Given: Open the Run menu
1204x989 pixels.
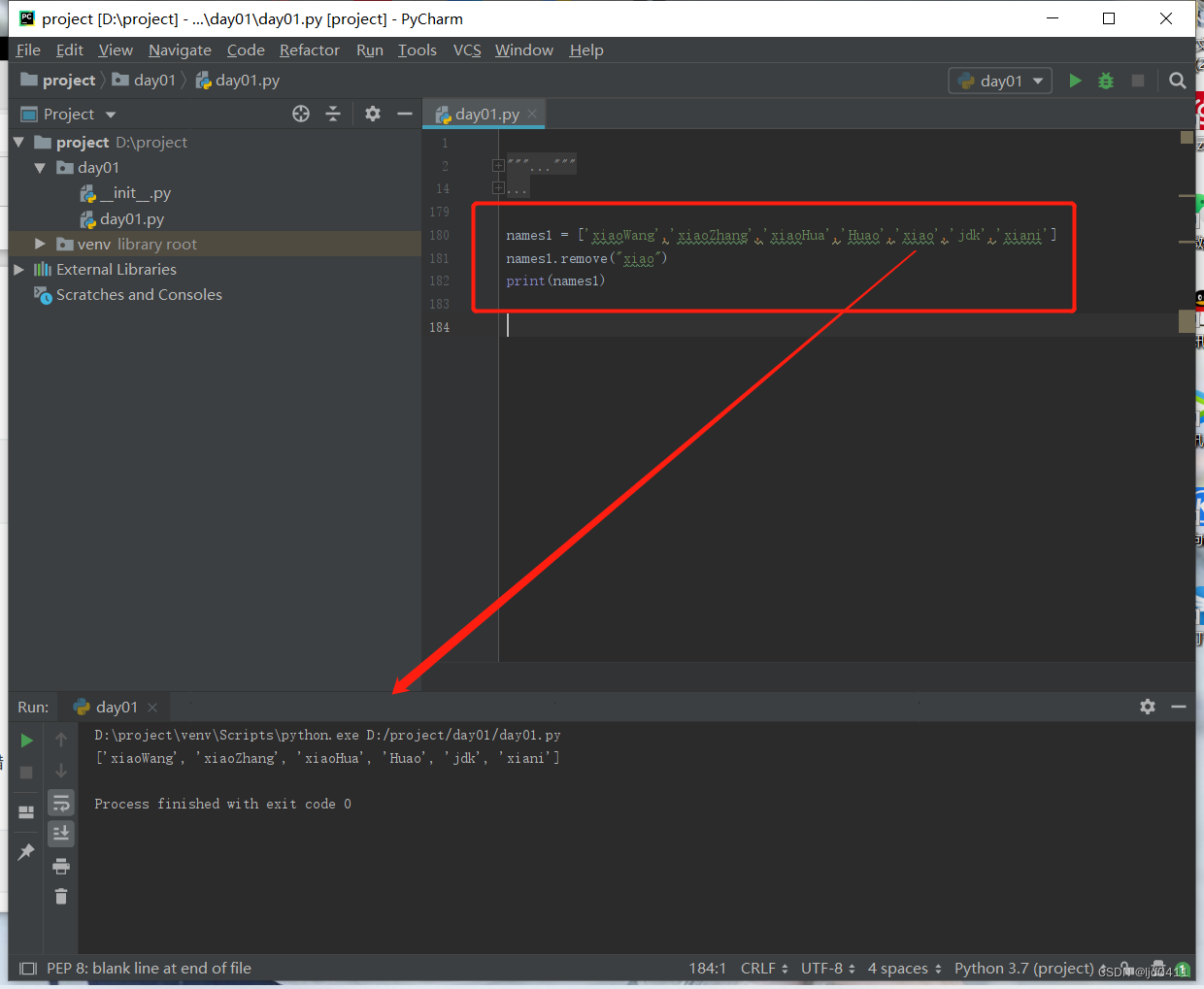Looking at the screenshot, I should click(370, 49).
